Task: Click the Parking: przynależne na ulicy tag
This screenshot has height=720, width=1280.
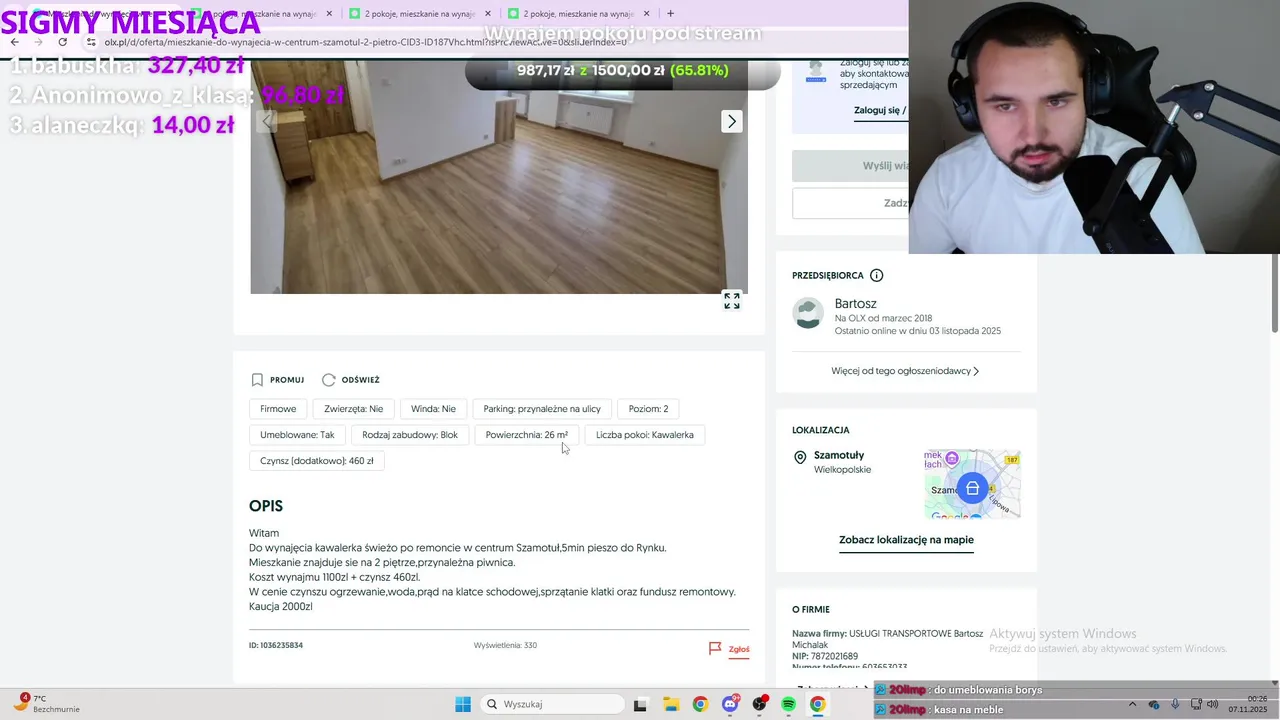Action: coord(542,409)
